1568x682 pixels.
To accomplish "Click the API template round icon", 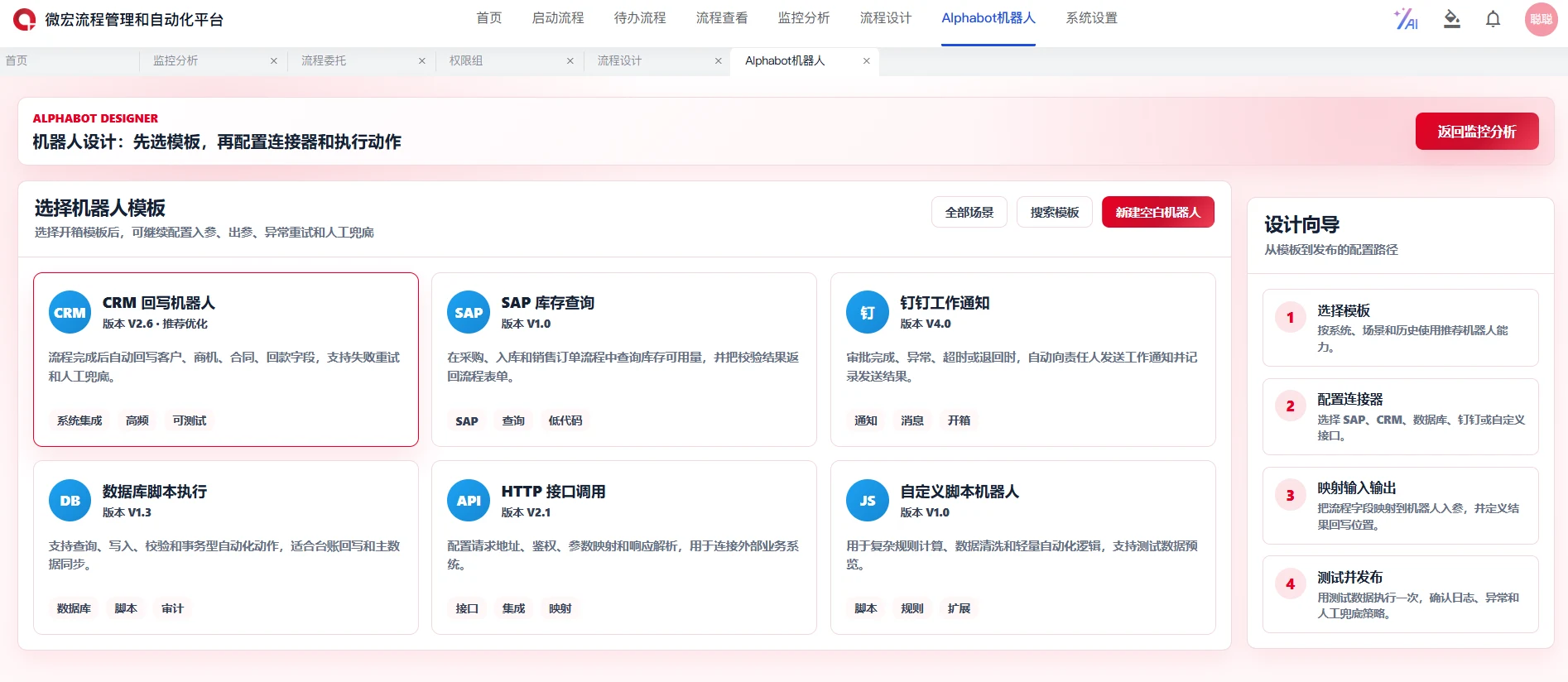I will pyautogui.click(x=469, y=500).
